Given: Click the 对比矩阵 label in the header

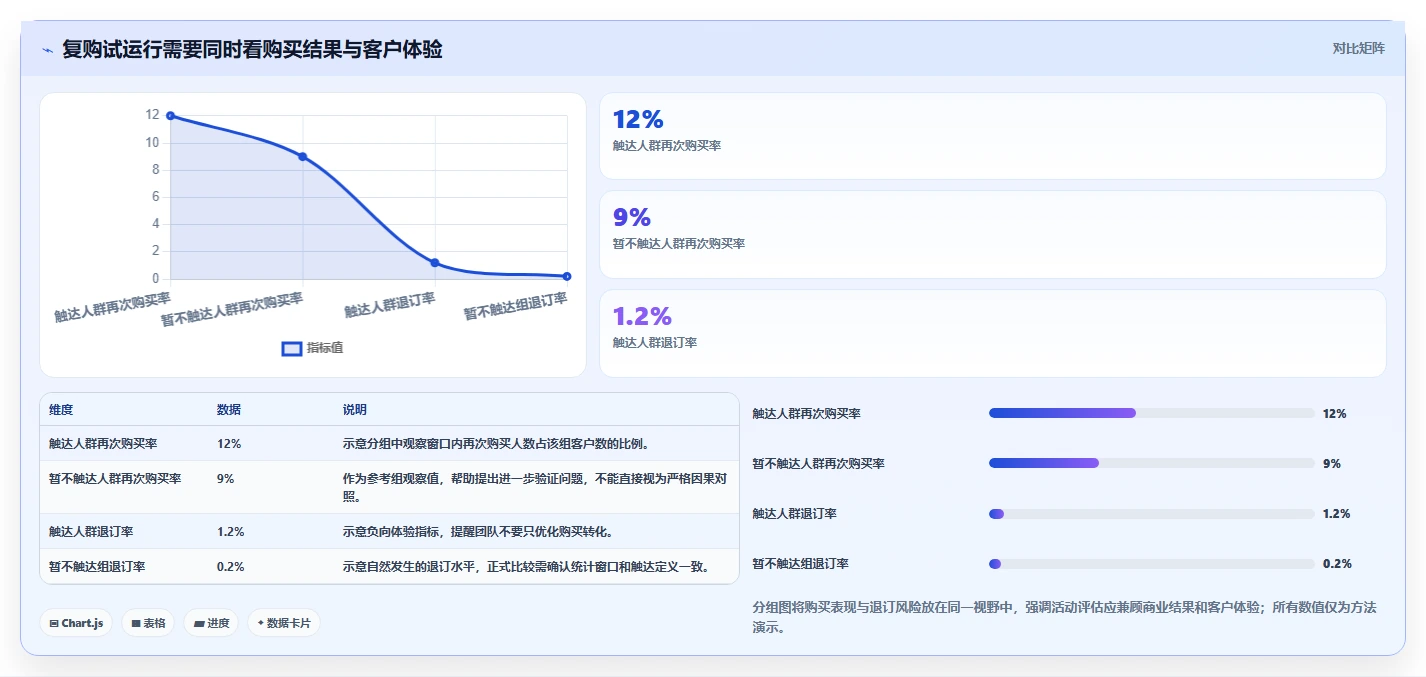Looking at the screenshot, I should click(x=1359, y=49).
